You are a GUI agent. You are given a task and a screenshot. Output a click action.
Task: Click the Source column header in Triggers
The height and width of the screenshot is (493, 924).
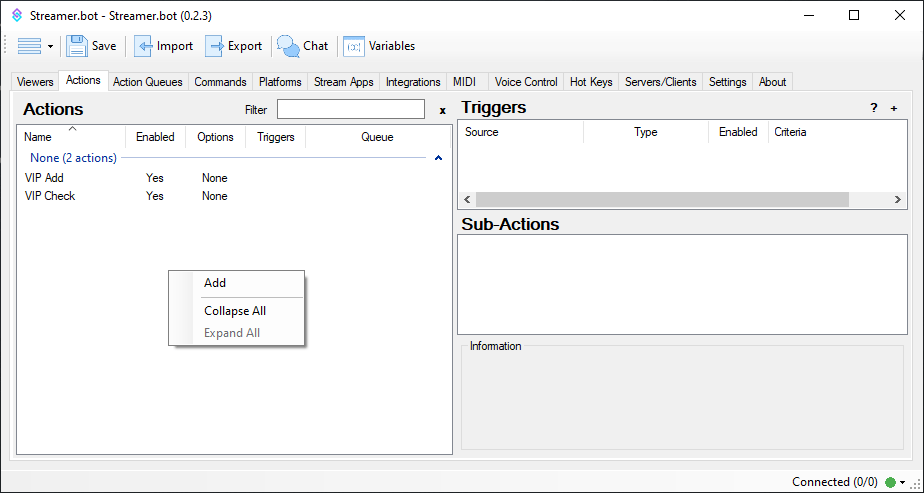coord(521,132)
